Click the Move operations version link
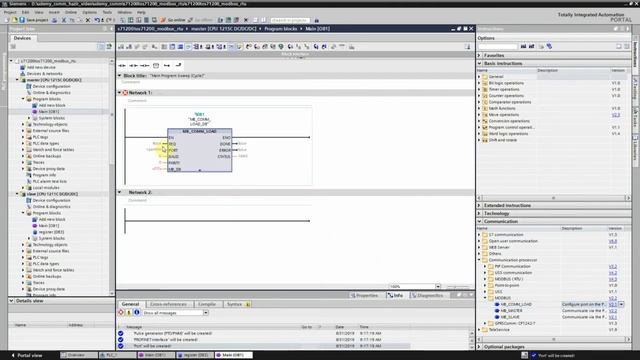This screenshot has width=640, height=360. click(x=616, y=115)
